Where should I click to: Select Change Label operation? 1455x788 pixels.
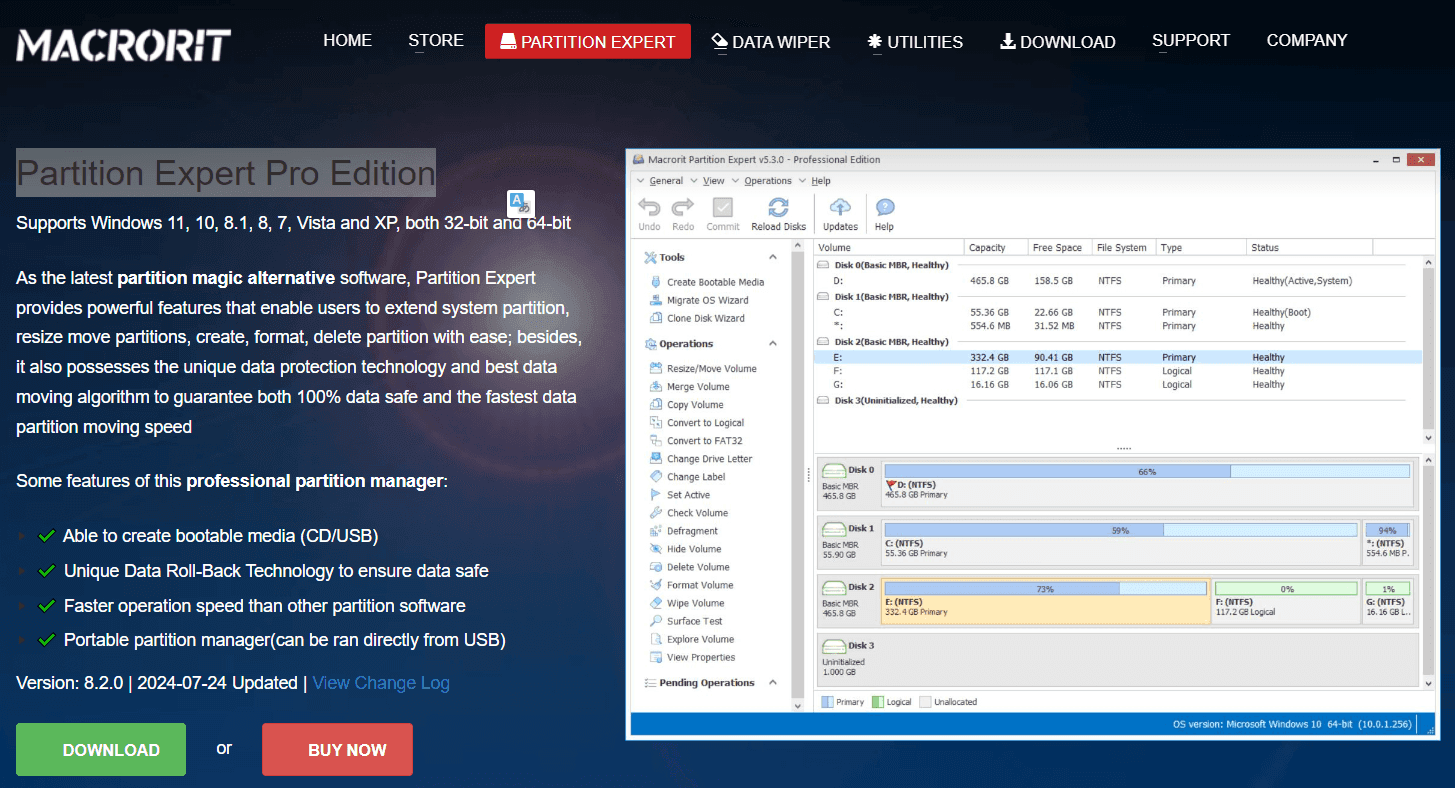(688, 476)
